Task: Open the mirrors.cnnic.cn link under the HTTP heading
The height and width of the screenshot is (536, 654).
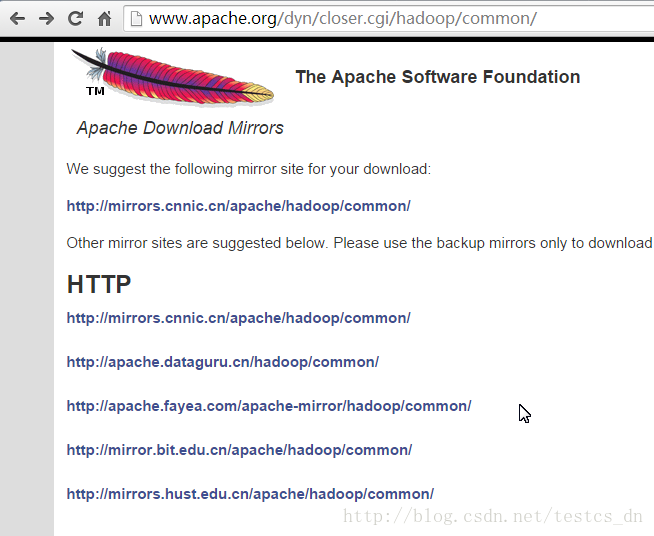Action: [239, 318]
